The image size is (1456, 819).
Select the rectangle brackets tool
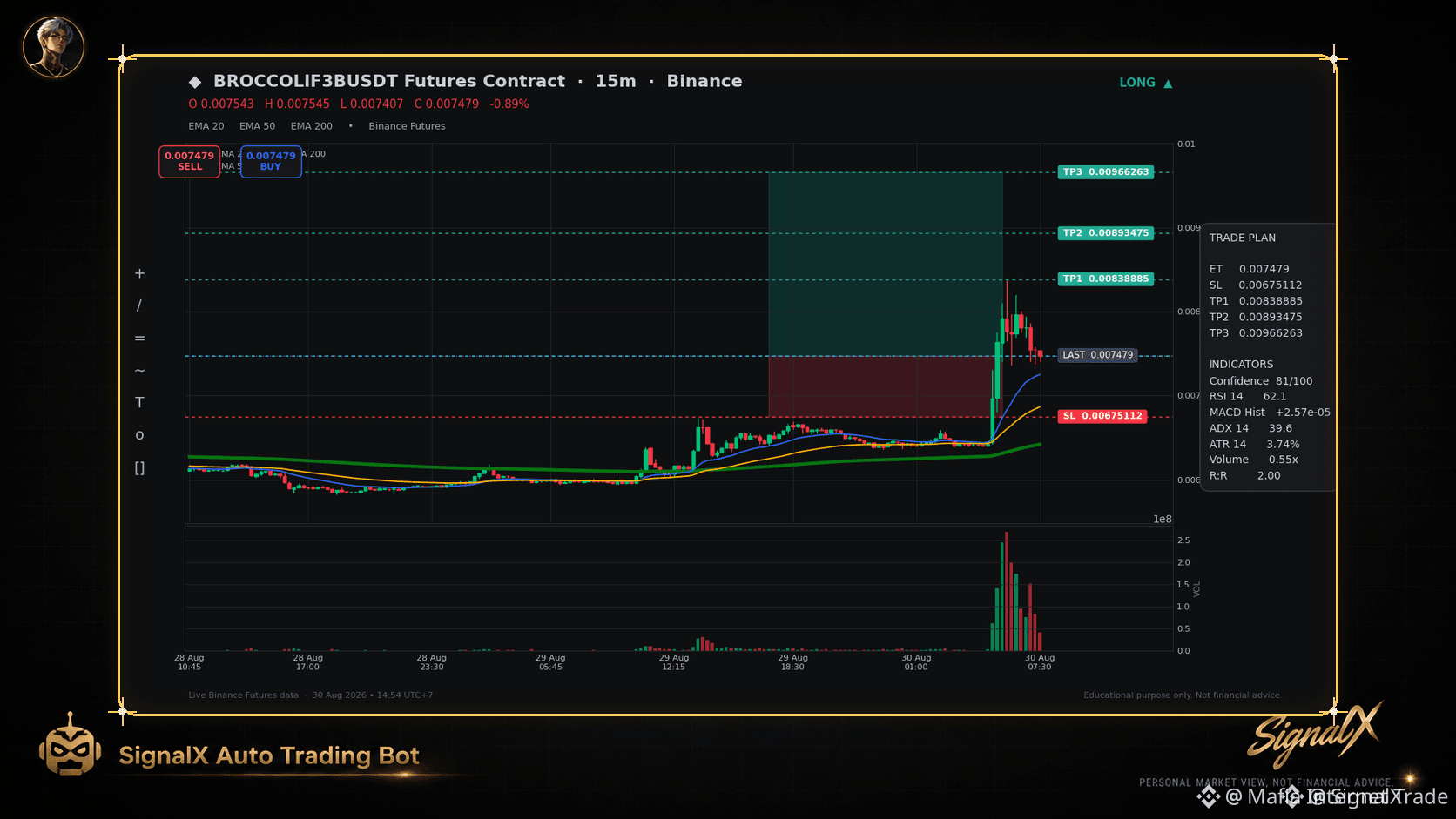[x=139, y=467]
